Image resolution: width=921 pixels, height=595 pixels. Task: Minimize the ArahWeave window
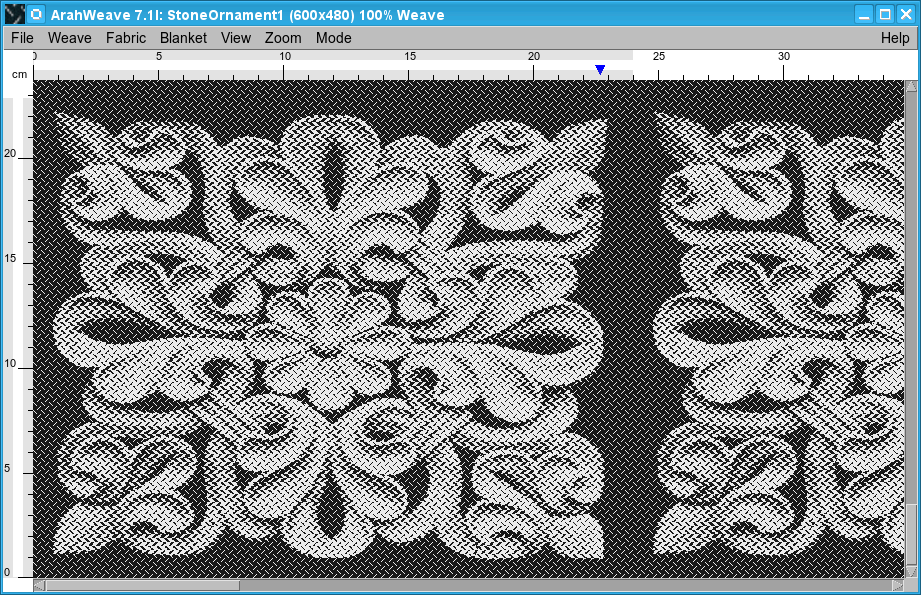coord(864,14)
